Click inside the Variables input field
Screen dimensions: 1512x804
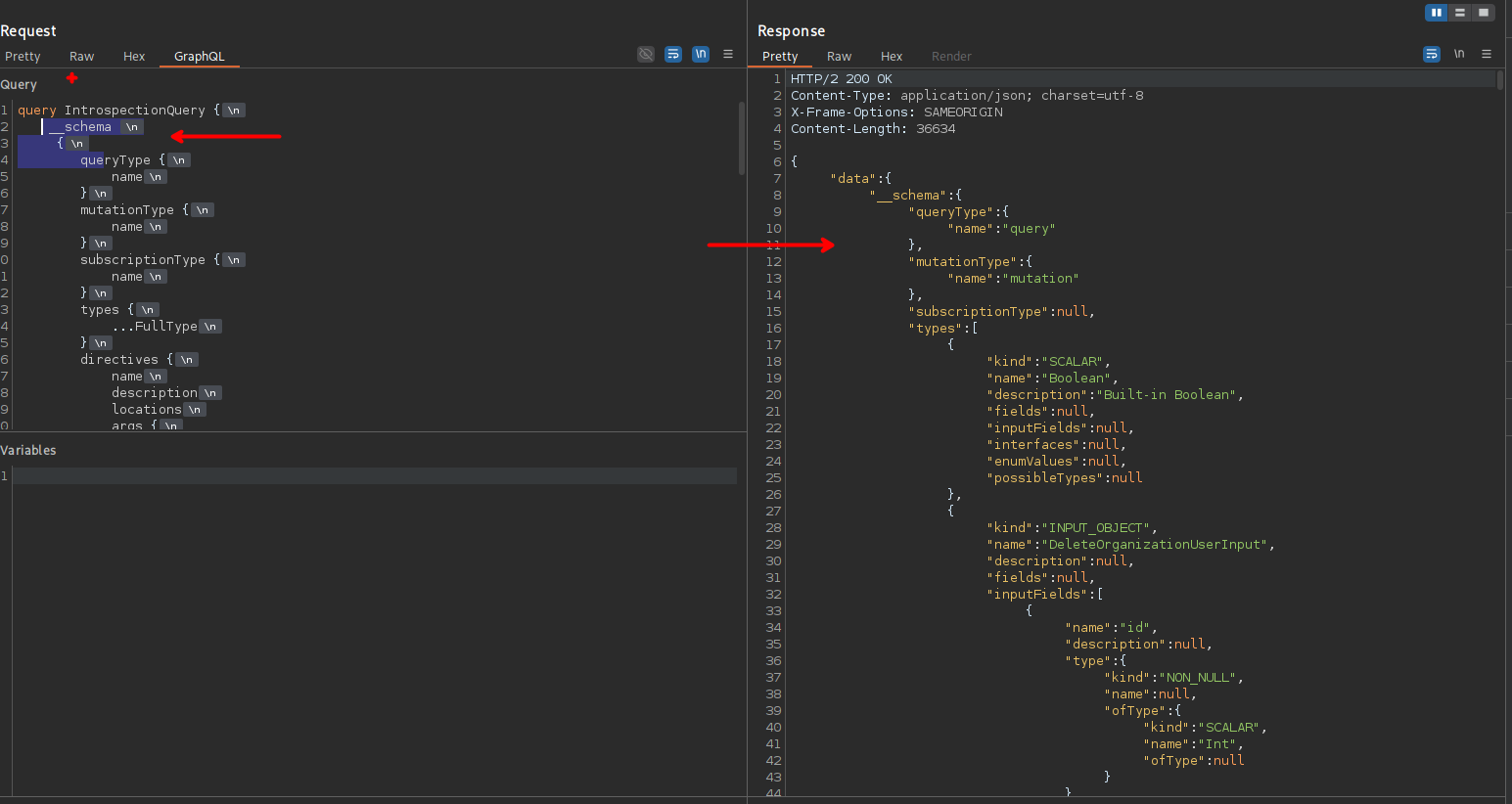pyautogui.click(x=374, y=476)
